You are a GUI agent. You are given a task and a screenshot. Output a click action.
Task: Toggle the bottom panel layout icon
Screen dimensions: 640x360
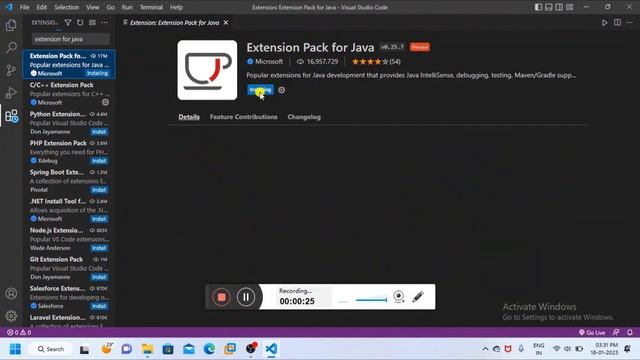pyautogui.click(x=549, y=7)
